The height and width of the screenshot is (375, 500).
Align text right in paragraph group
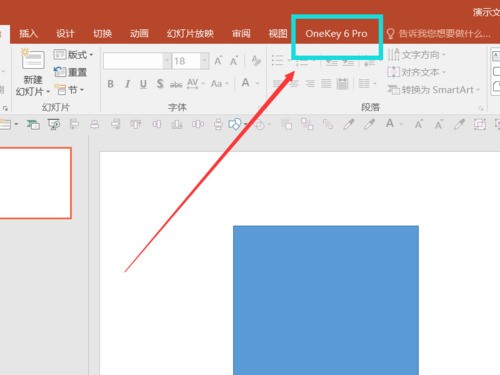[x=310, y=83]
